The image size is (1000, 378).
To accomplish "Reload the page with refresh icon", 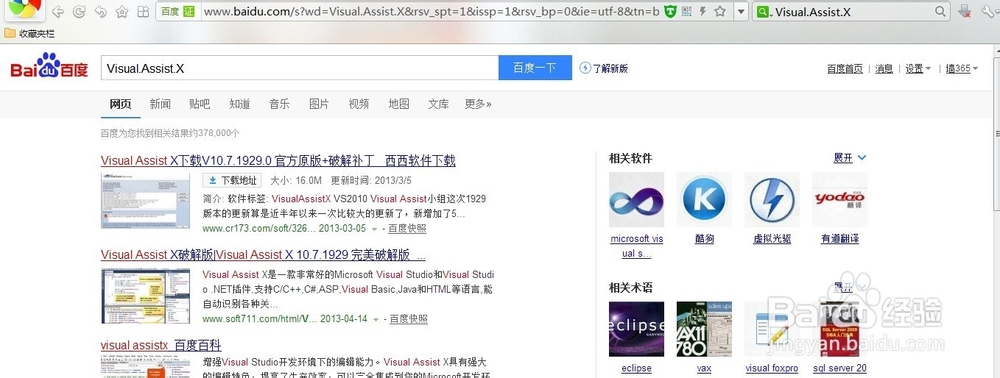I will pyautogui.click(x=79, y=11).
